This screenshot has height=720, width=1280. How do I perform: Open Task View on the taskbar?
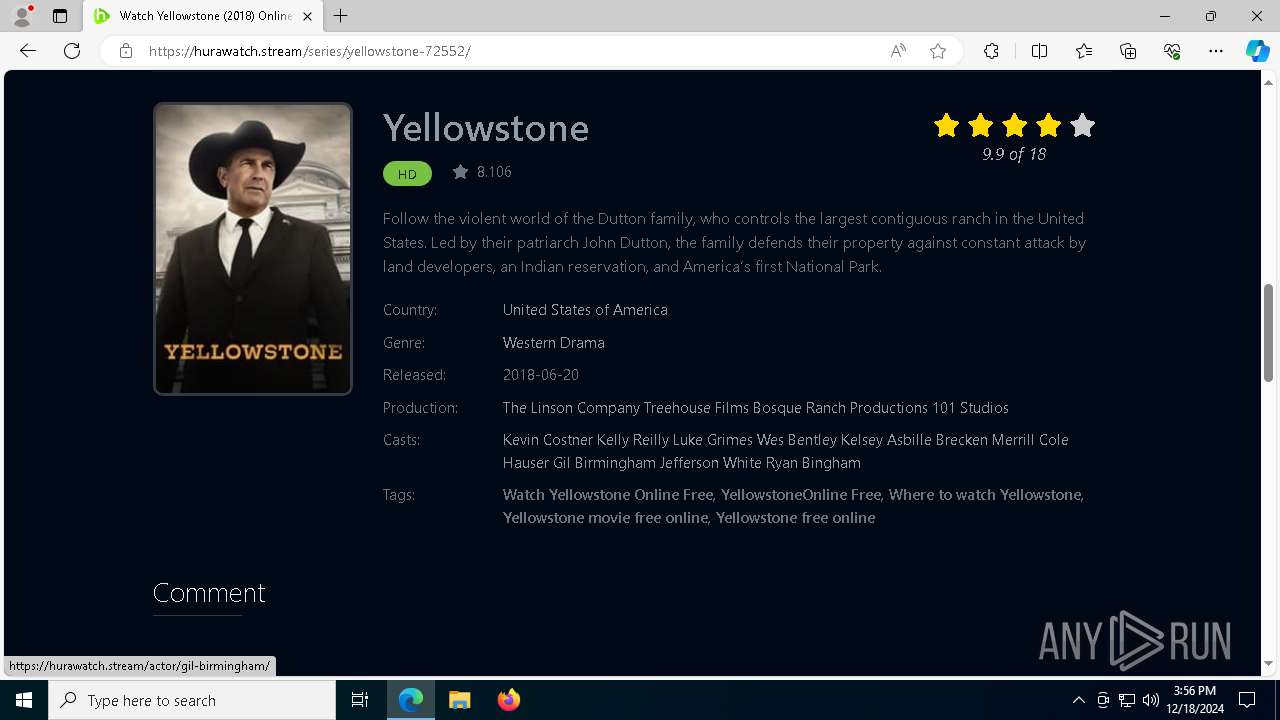coord(360,700)
